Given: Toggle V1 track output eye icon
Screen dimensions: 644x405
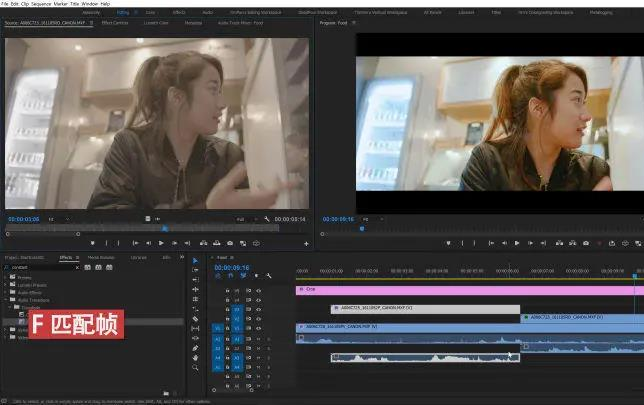Looking at the screenshot, I should [x=259, y=328].
